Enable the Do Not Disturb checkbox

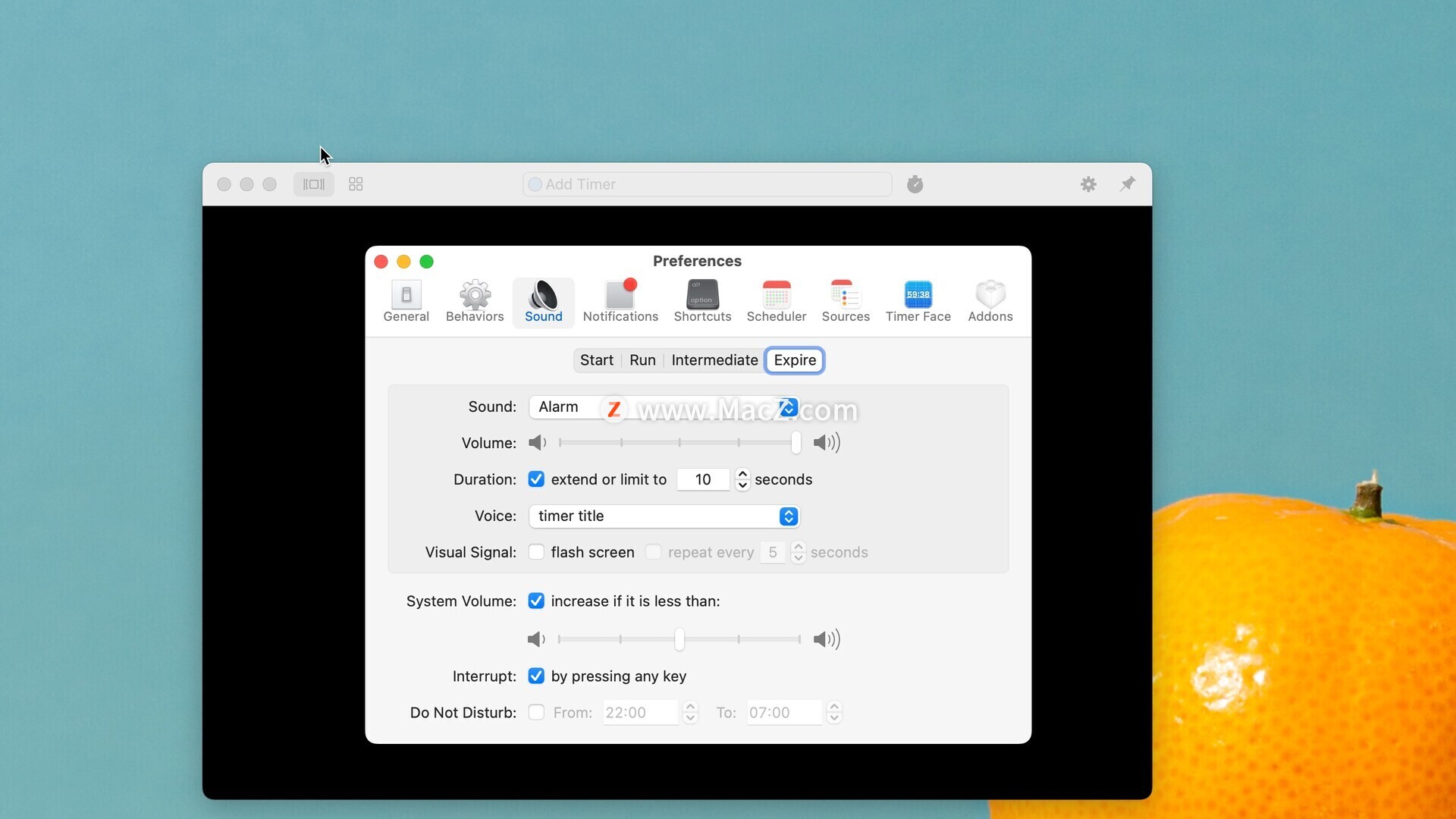(x=536, y=713)
